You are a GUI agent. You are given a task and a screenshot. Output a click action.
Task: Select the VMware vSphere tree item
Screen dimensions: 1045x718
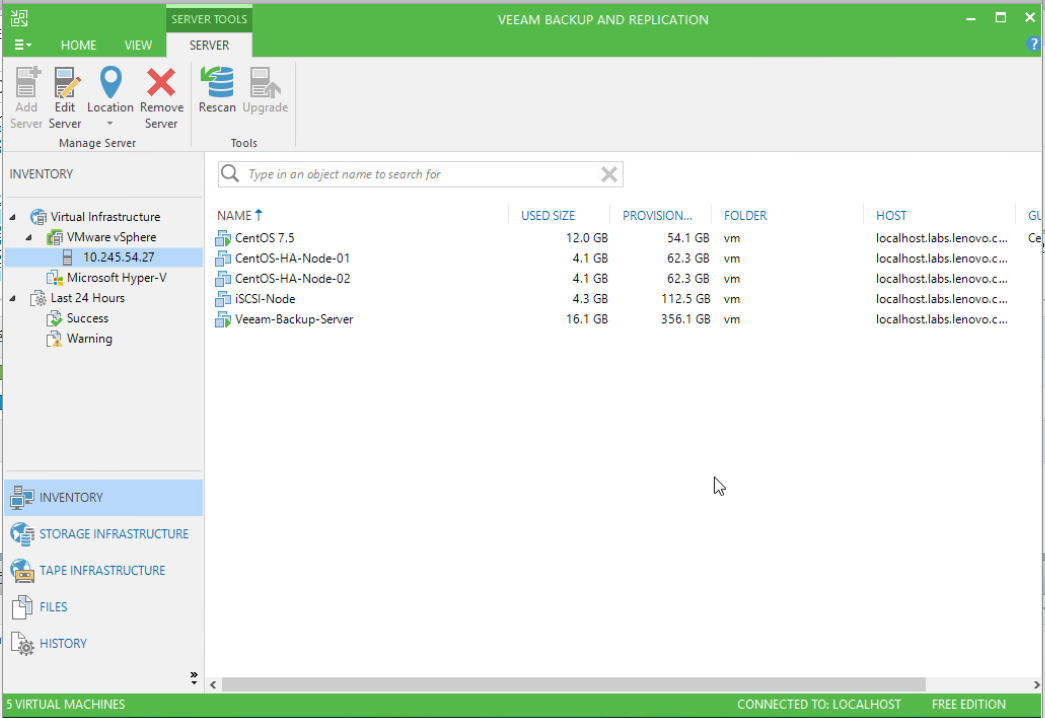tap(111, 237)
